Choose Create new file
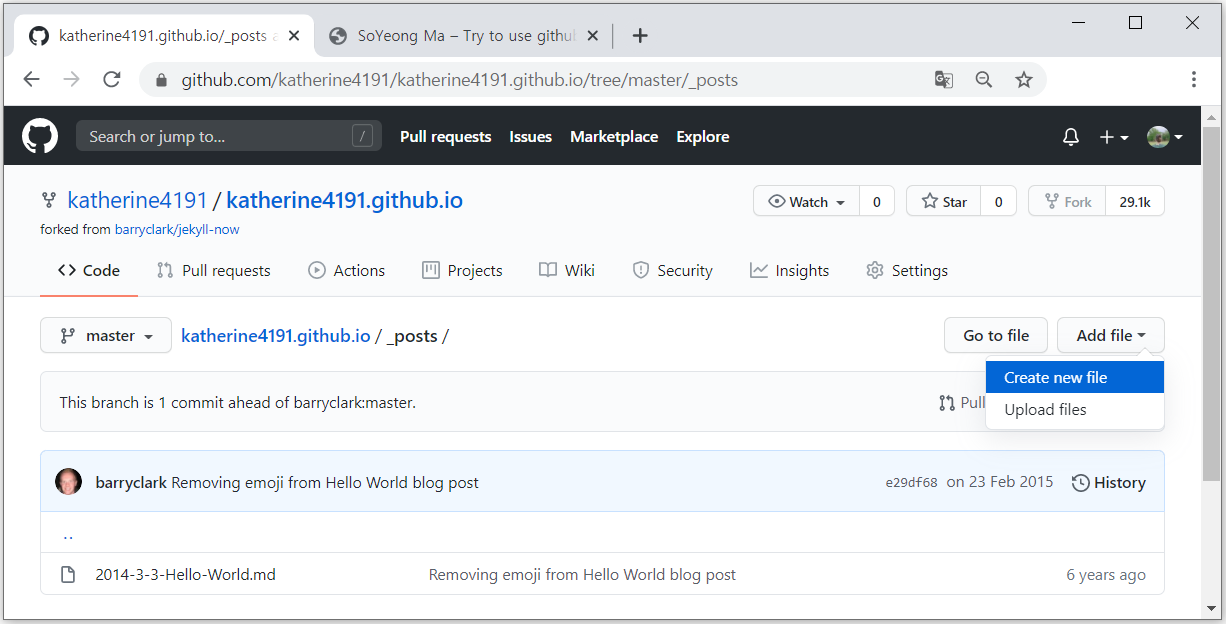This screenshot has width=1226, height=624. tap(1075, 377)
